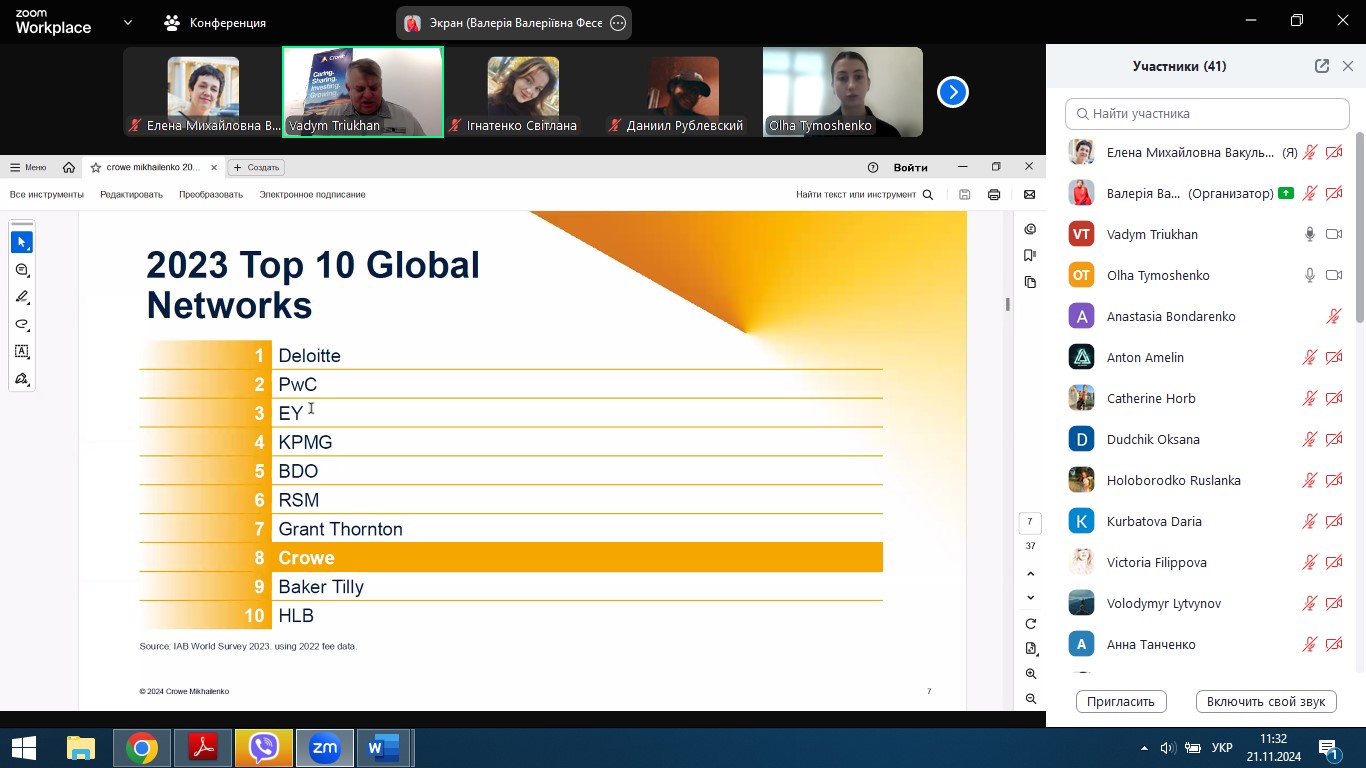Go to previous PDF page arrow
Screen dimensions: 1366x768
pos(1031,574)
